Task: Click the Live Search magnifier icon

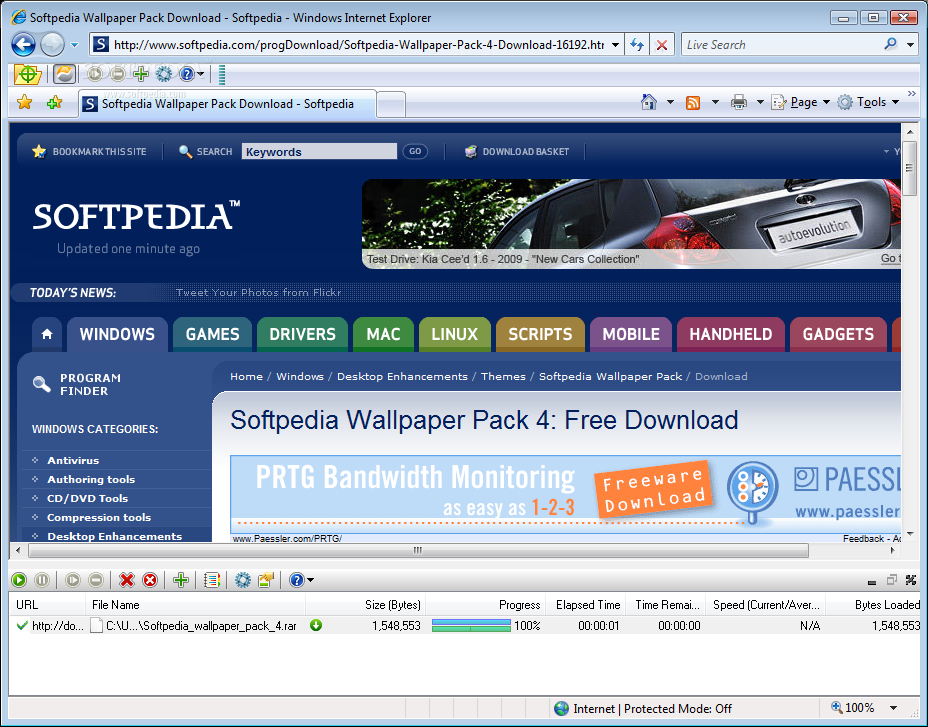Action: click(x=890, y=44)
